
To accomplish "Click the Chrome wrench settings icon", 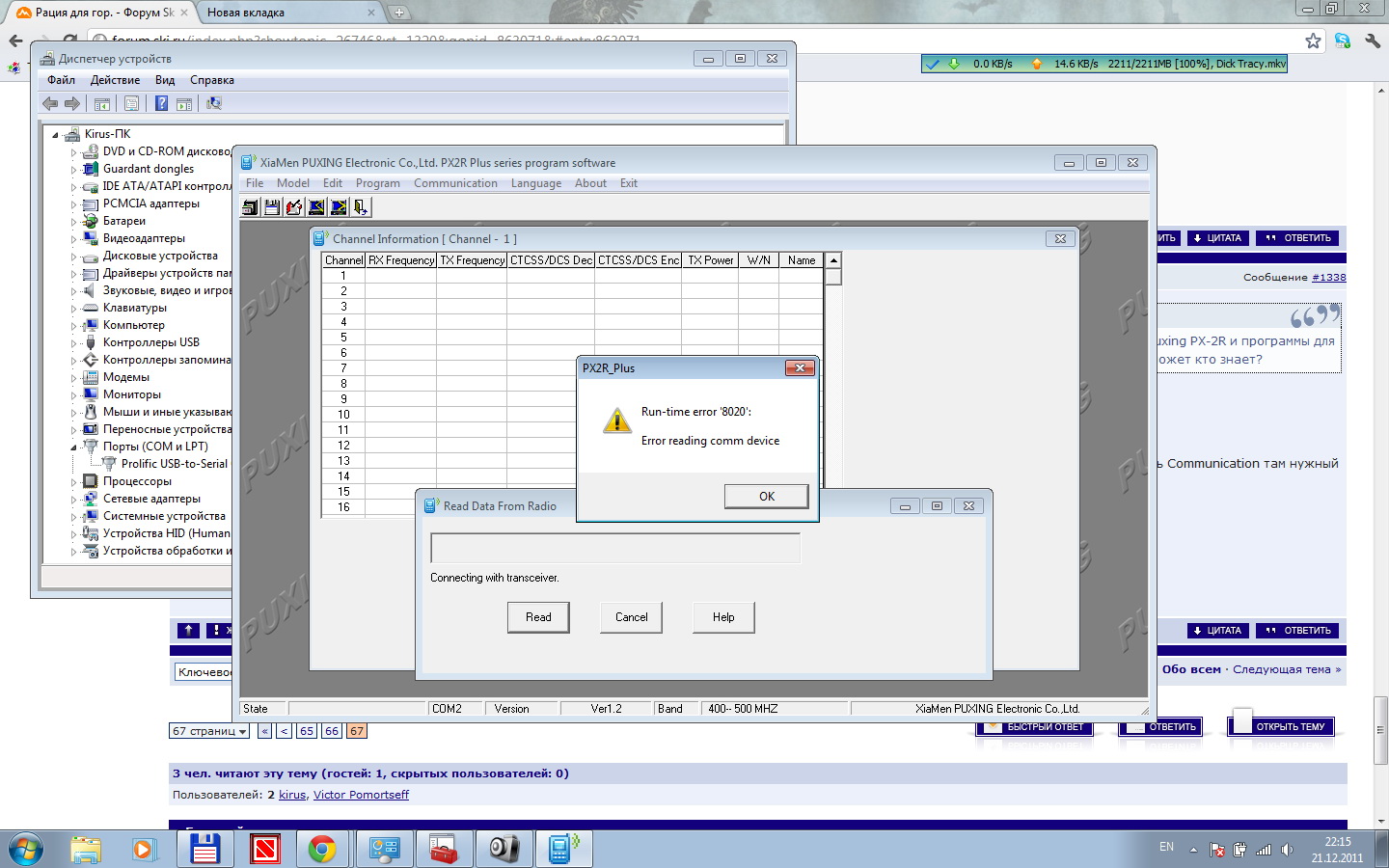I will pyautogui.click(x=1372, y=41).
